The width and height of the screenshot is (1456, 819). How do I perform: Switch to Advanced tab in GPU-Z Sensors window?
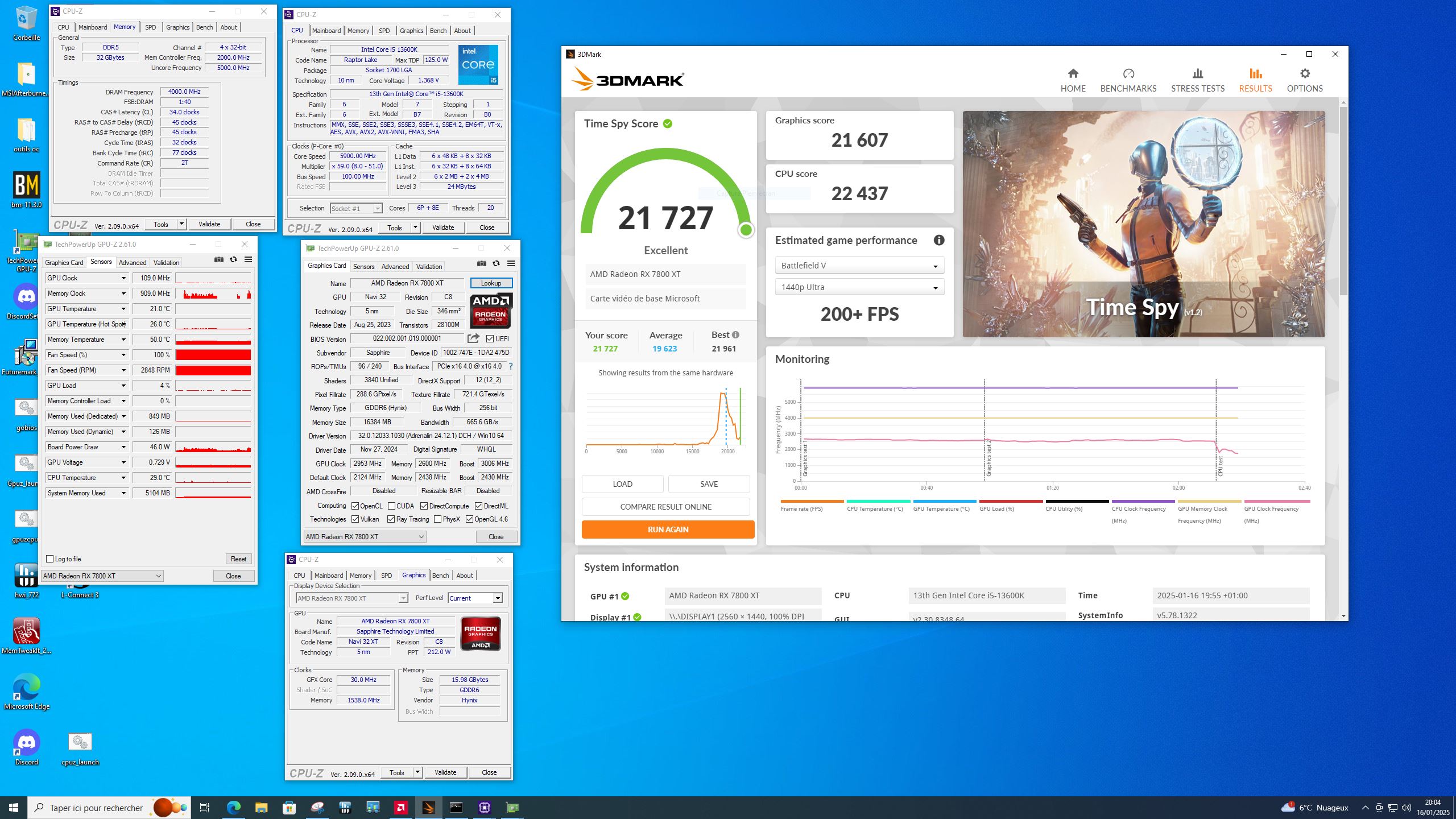pyautogui.click(x=132, y=262)
